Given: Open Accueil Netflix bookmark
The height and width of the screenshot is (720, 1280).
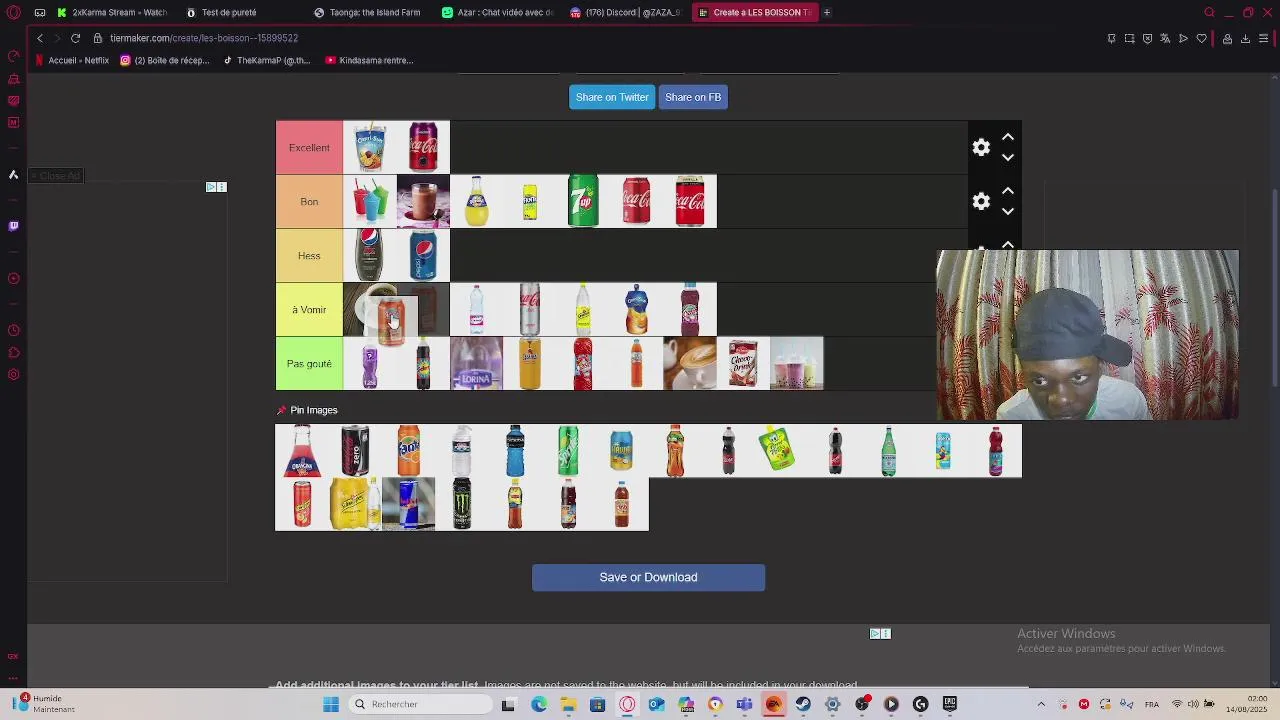Looking at the screenshot, I should (x=72, y=60).
